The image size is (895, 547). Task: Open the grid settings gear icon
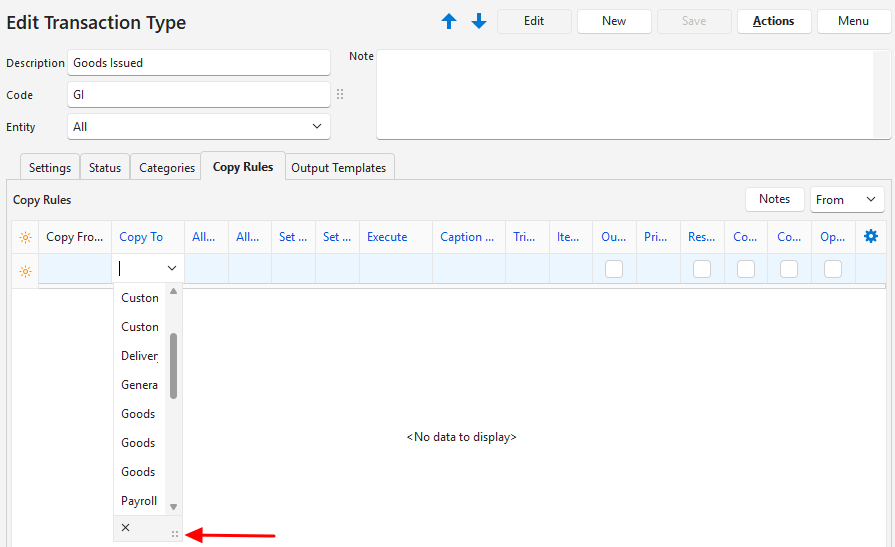tap(870, 237)
